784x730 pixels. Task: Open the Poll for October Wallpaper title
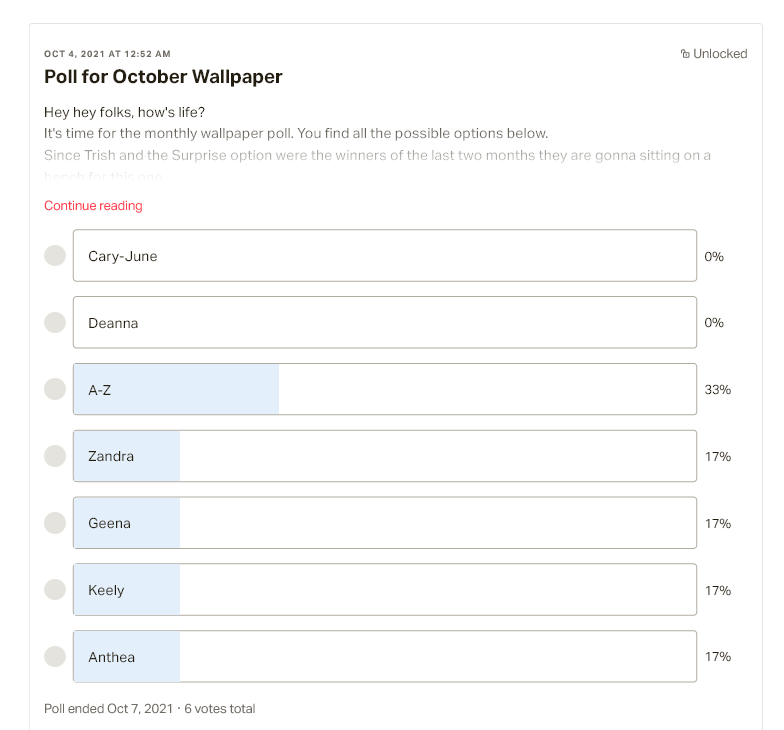(x=163, y=76)
